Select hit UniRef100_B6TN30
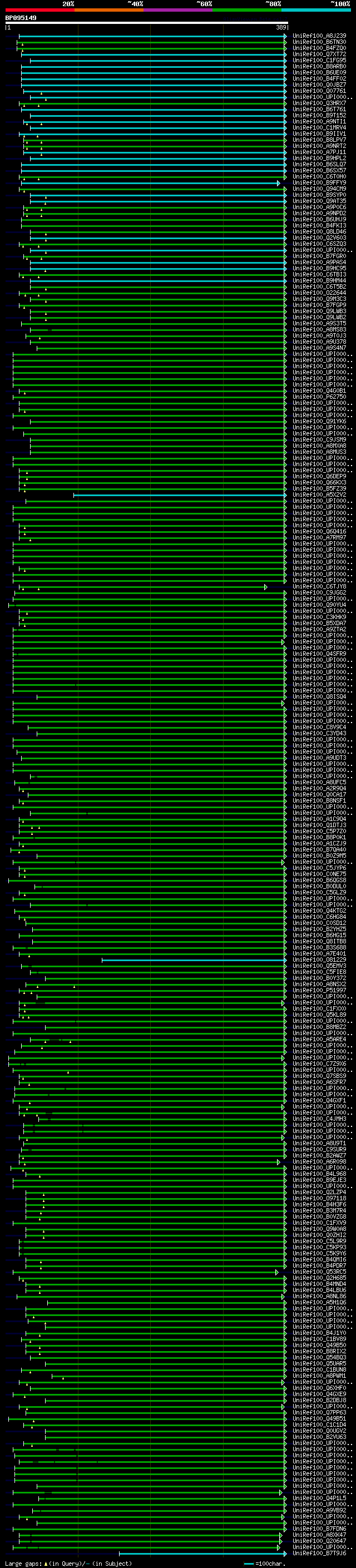This screenshot has width=356, height=1568. coord(319,42)
